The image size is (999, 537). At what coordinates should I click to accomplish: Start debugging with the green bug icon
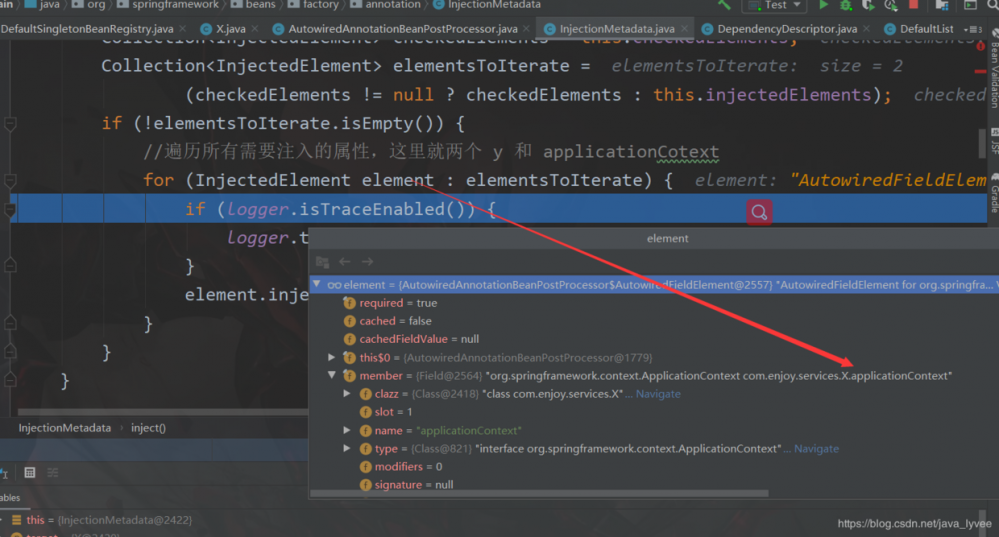(845, 5)
